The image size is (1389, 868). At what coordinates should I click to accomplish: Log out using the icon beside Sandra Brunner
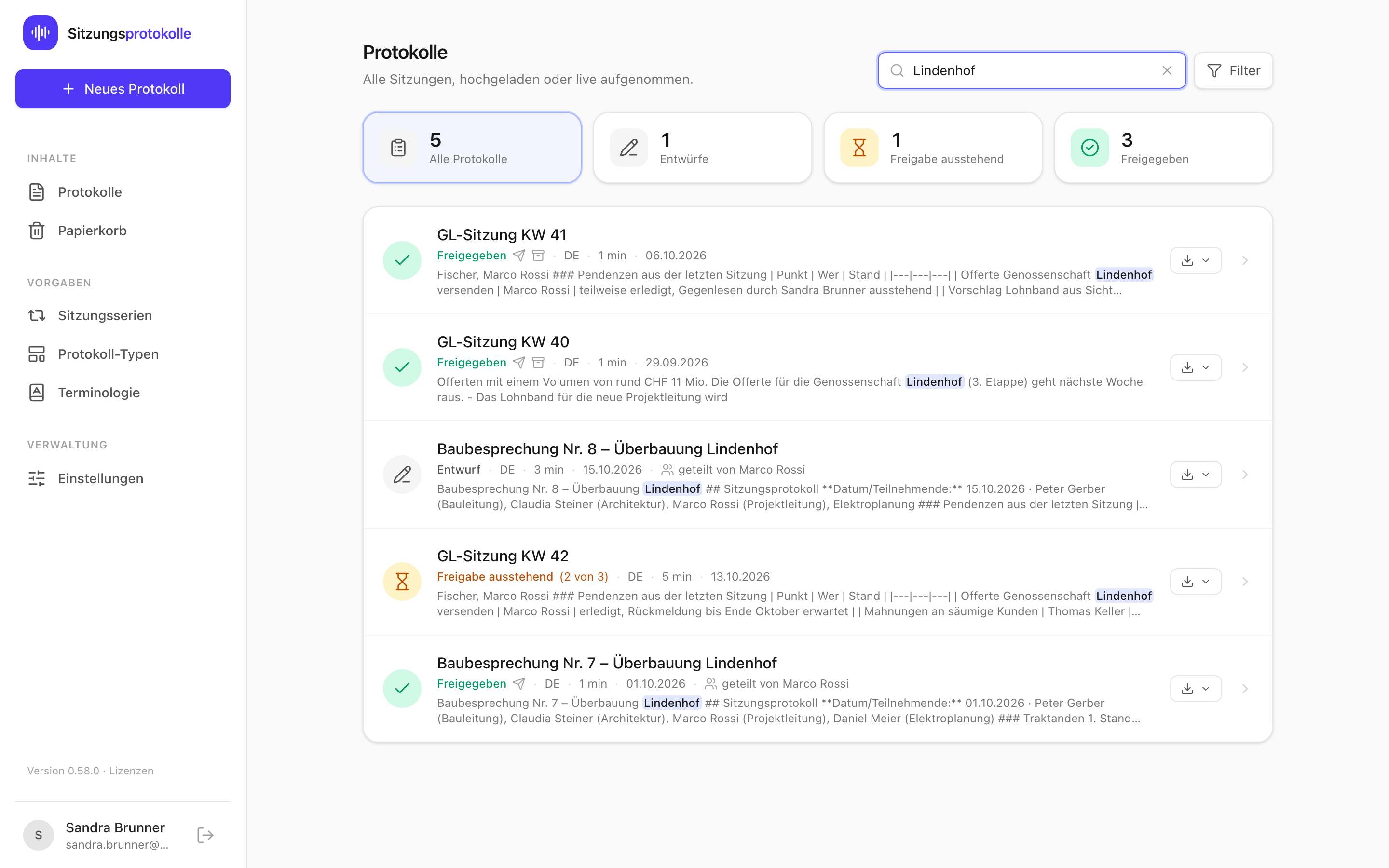(205, 835)
